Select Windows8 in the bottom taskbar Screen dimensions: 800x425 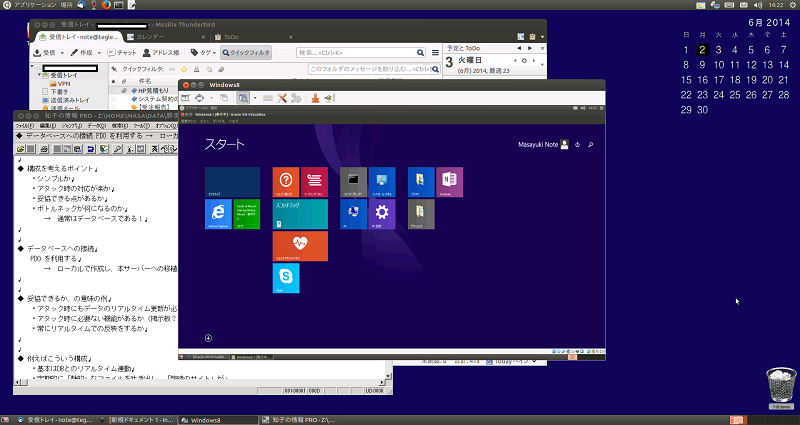pos(218,420)
